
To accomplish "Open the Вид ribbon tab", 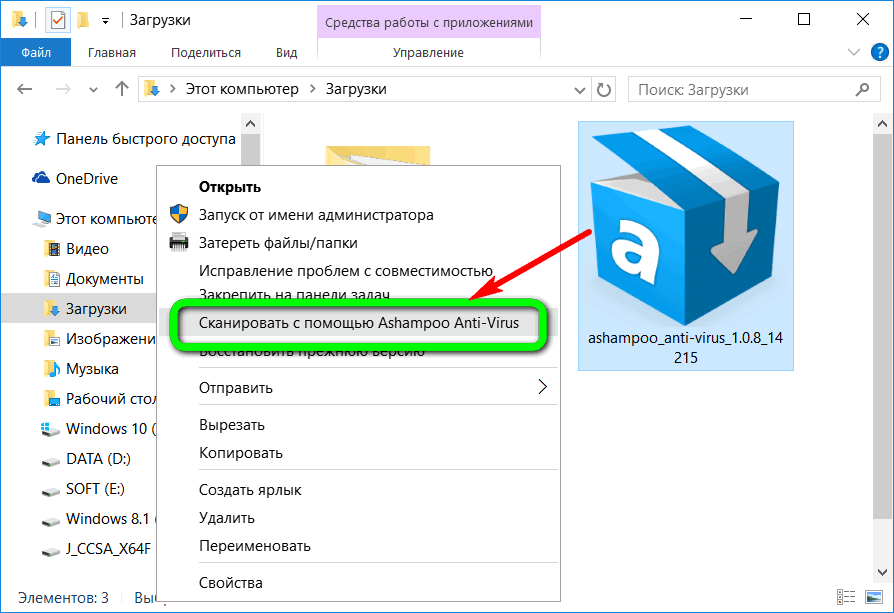I will tap(286, 52).
